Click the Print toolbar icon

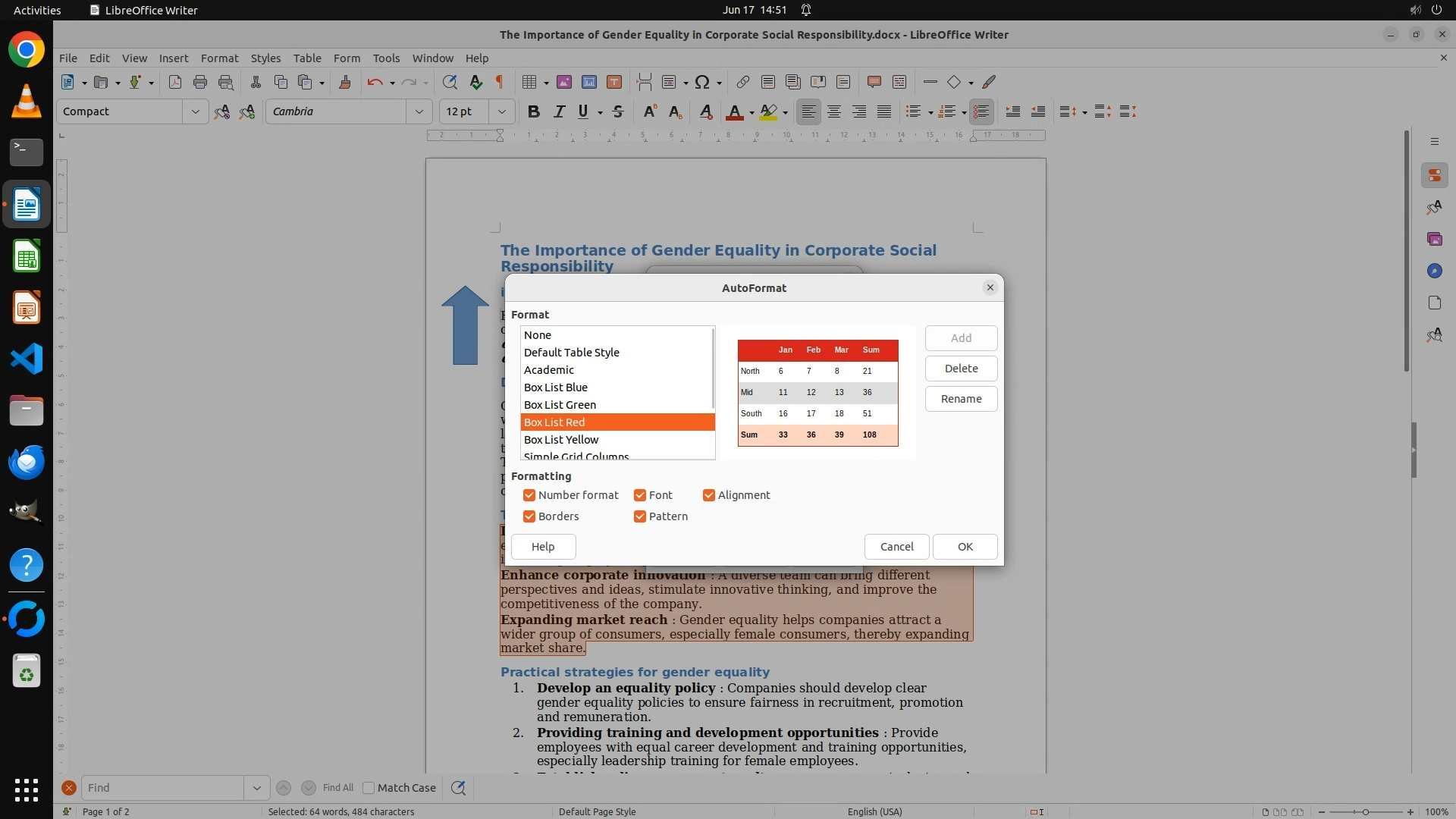click(200, 82)
